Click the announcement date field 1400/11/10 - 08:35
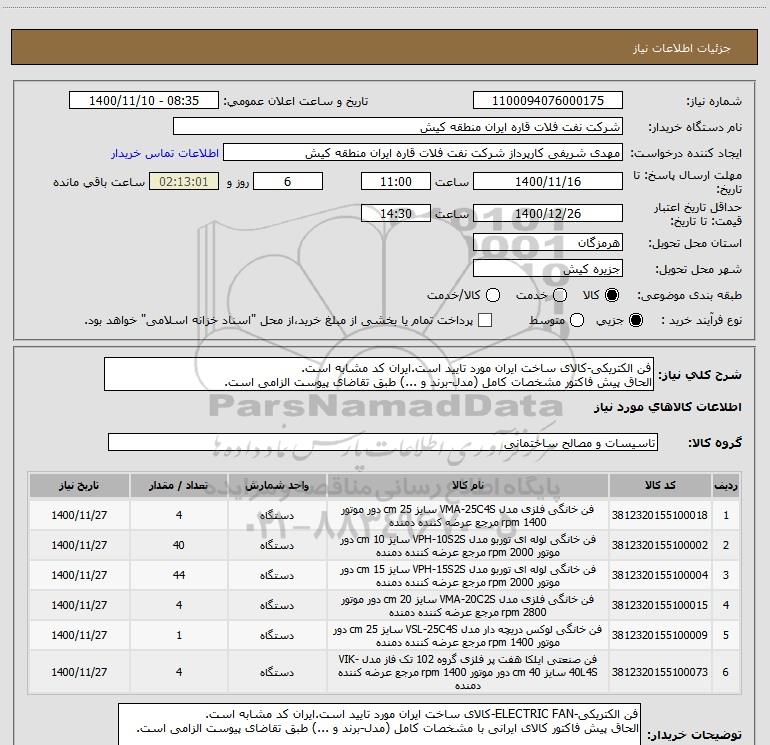 (x=143, y=101)
